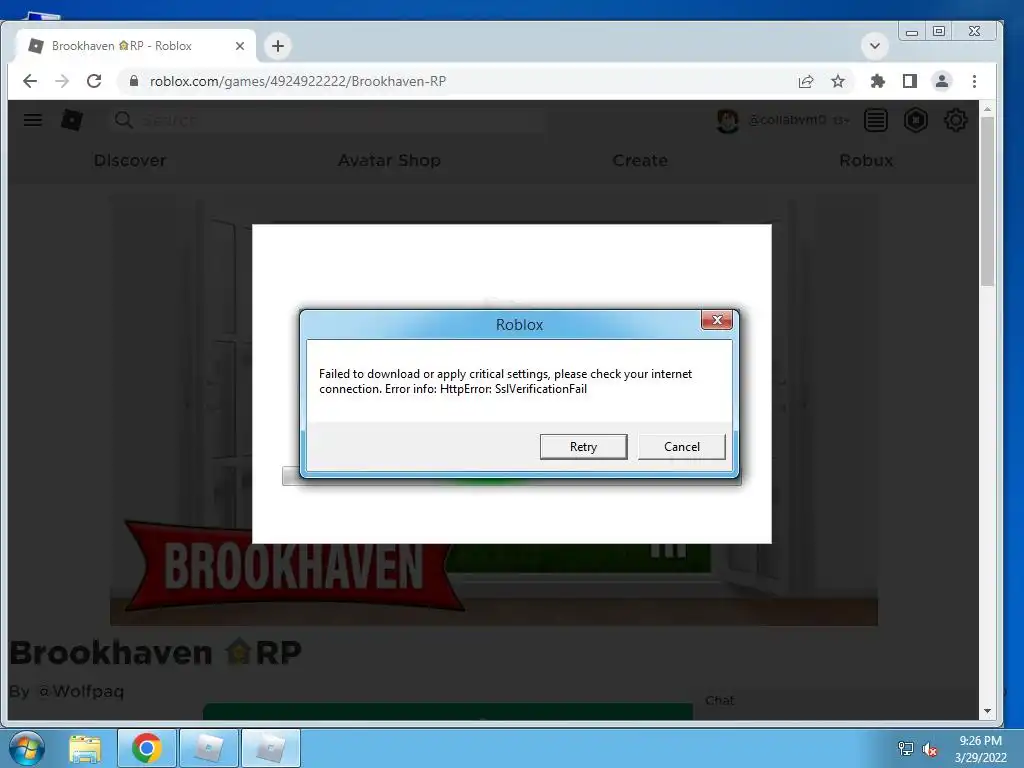
Task: Click the share page icon in the address bar
Action: click(x=806, y=81)
